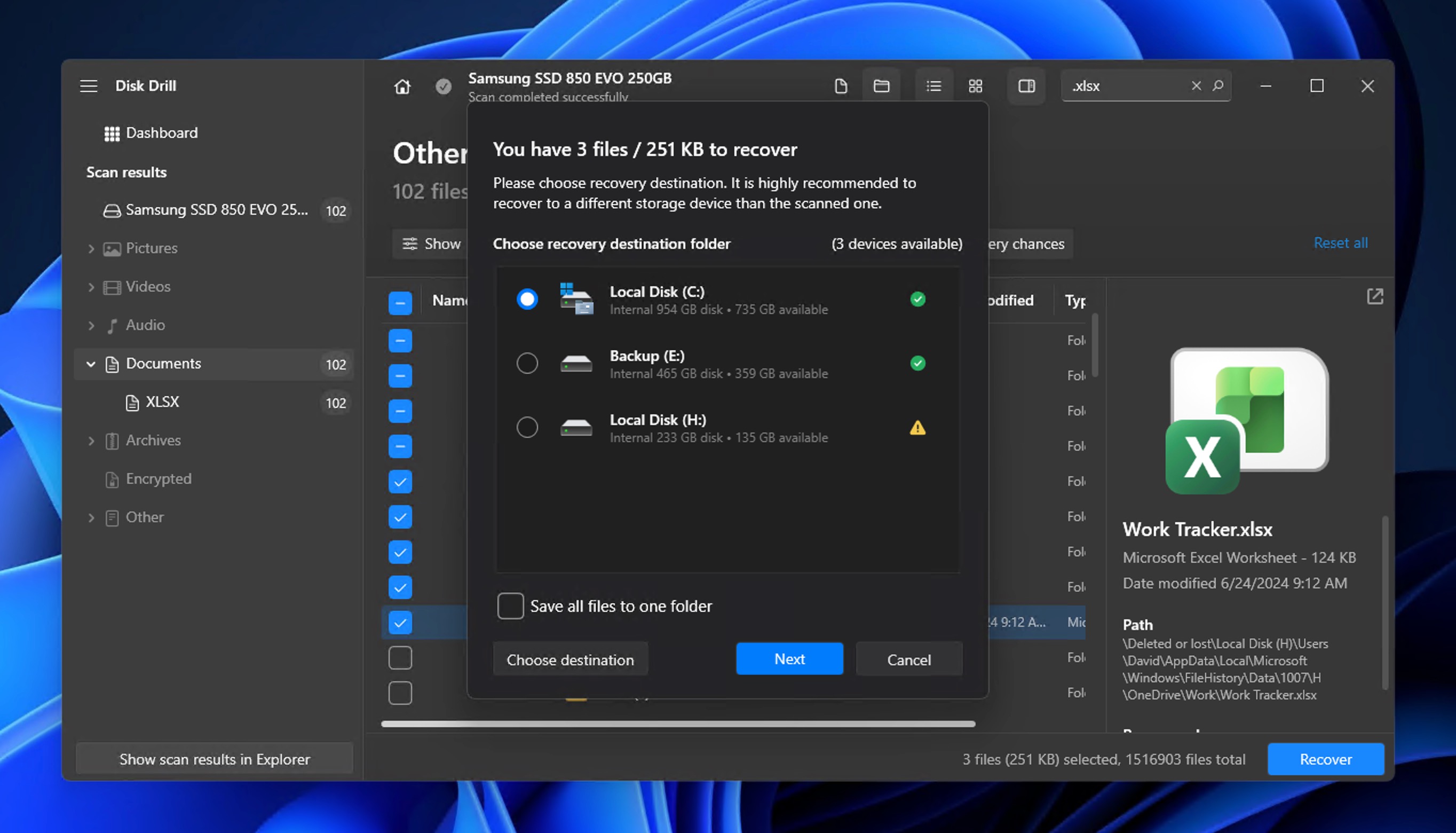Click the Local Disk (C:) drive icon
This screenshot has width=1456, height=833.
pos(576,298)
